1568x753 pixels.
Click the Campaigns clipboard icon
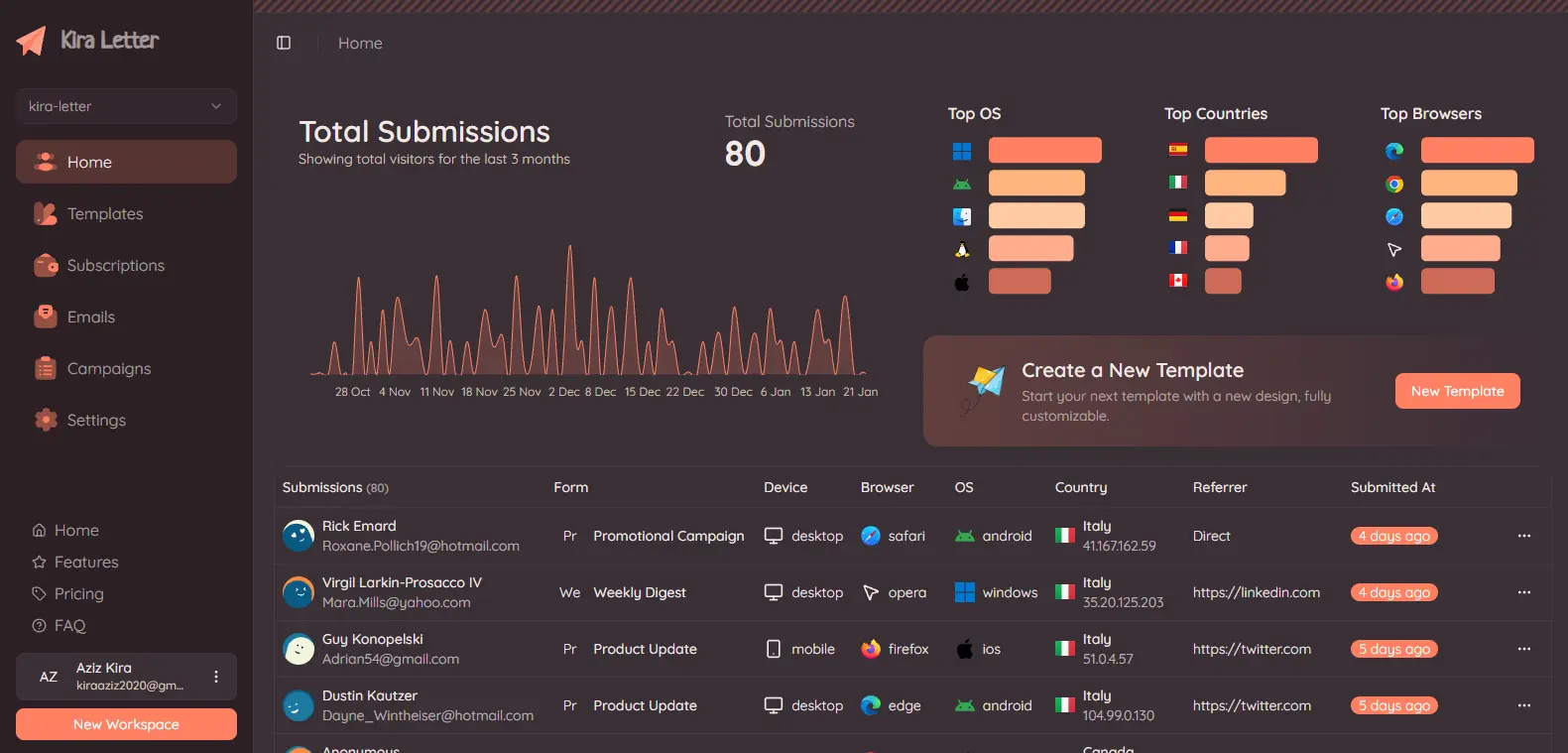point(46,368)
